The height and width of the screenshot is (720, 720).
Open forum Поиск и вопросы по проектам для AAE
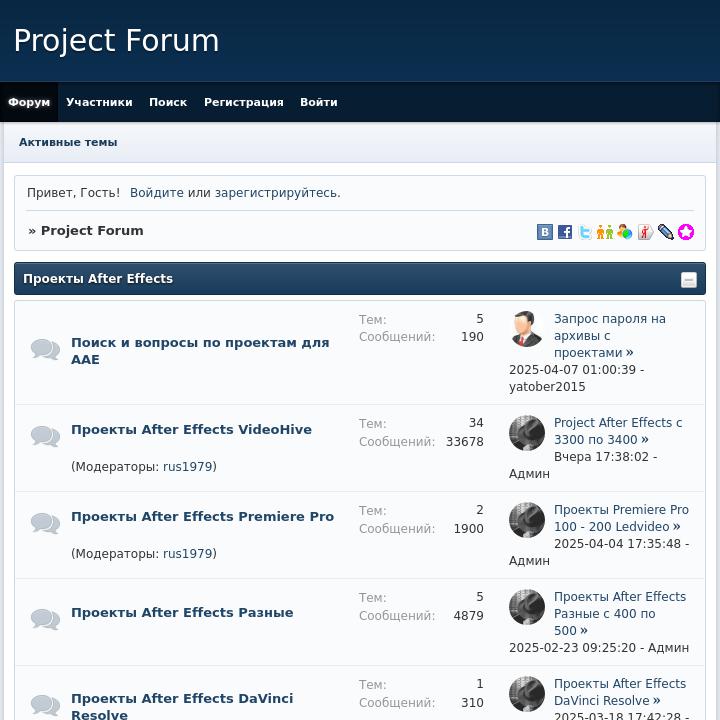tap(200, 351)
